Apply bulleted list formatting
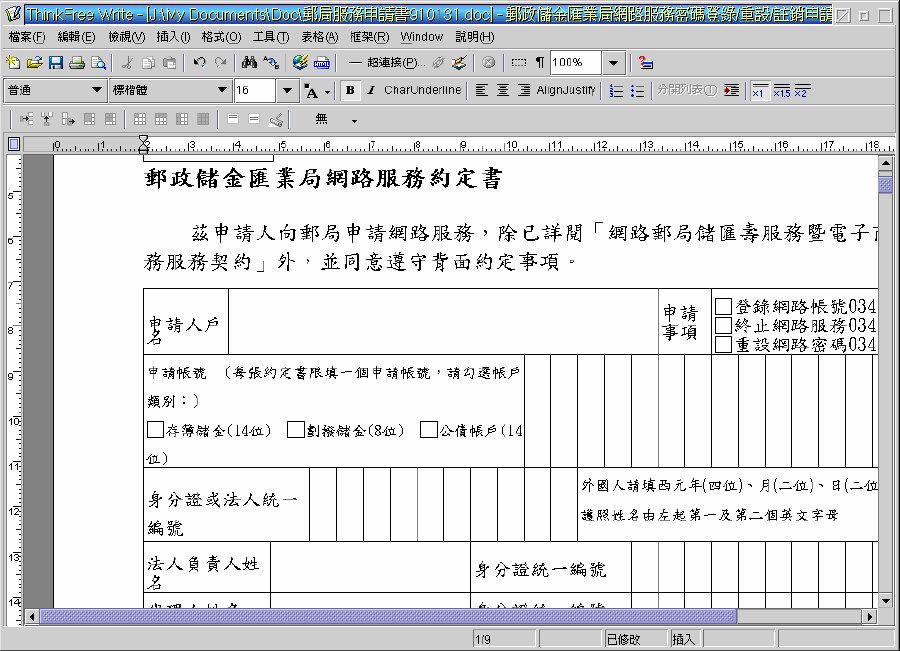The image size is (900, 651). click(637, 91)
